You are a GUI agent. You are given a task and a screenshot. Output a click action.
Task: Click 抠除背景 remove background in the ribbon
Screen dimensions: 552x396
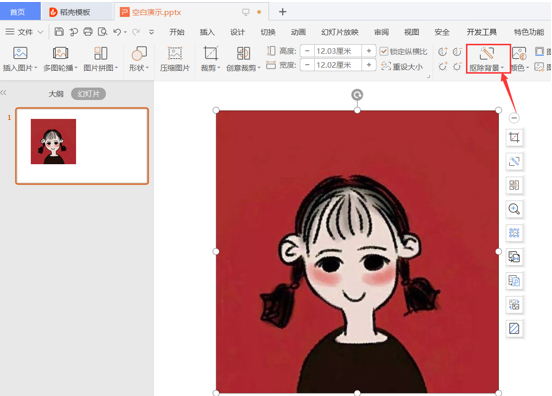488,58
